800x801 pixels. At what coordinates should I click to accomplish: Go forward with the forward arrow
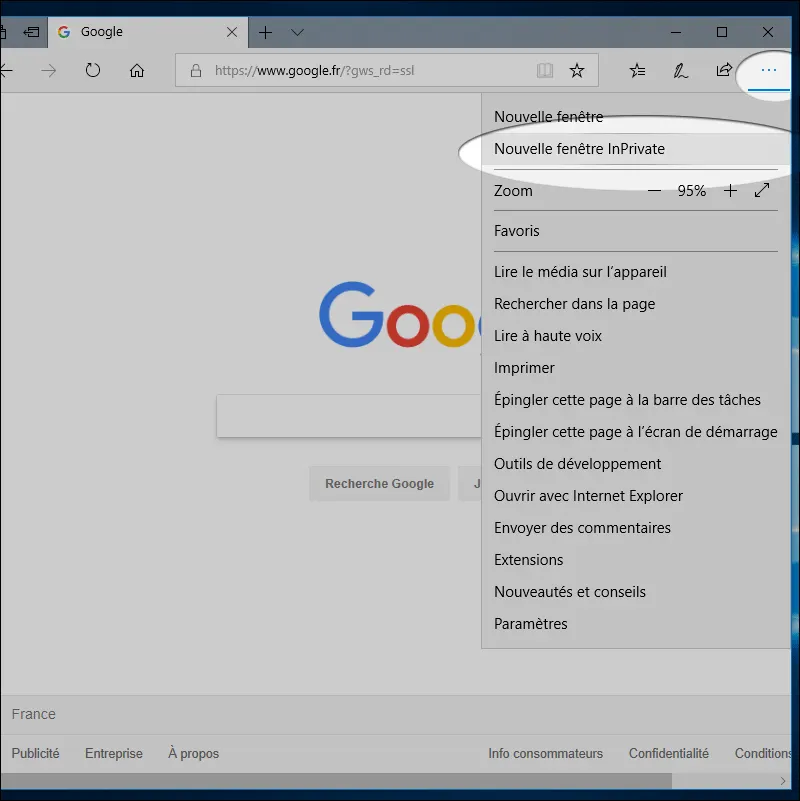pyautogui.click(x=49, y=70)
